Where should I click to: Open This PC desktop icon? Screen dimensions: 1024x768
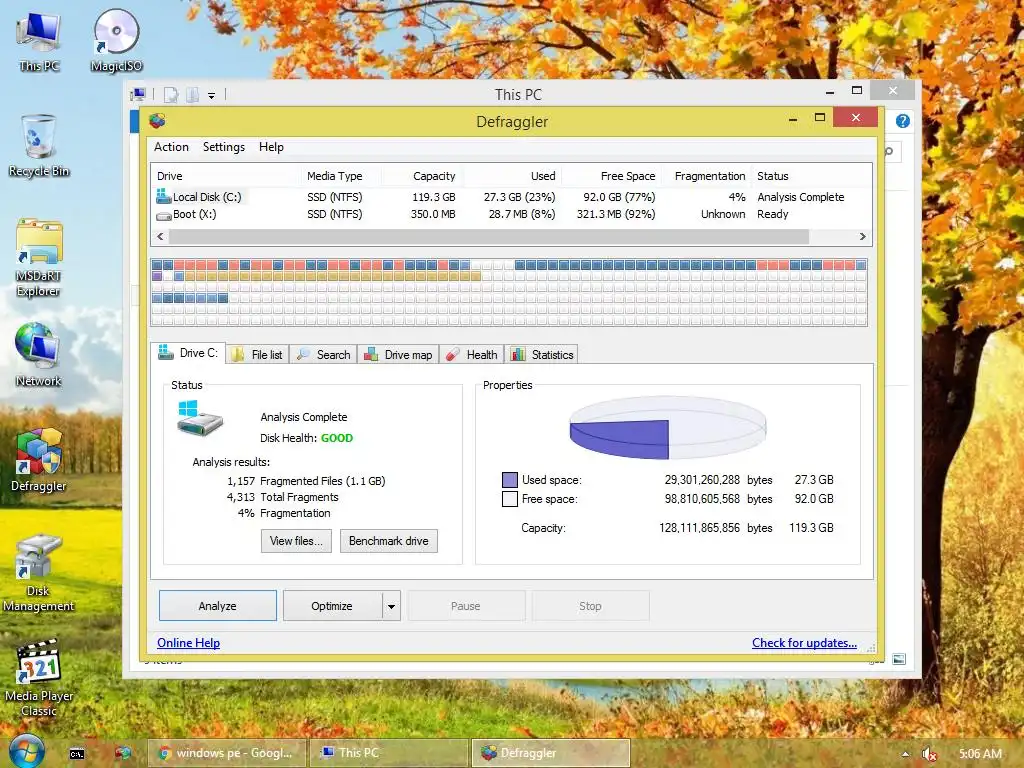[39, 40]
